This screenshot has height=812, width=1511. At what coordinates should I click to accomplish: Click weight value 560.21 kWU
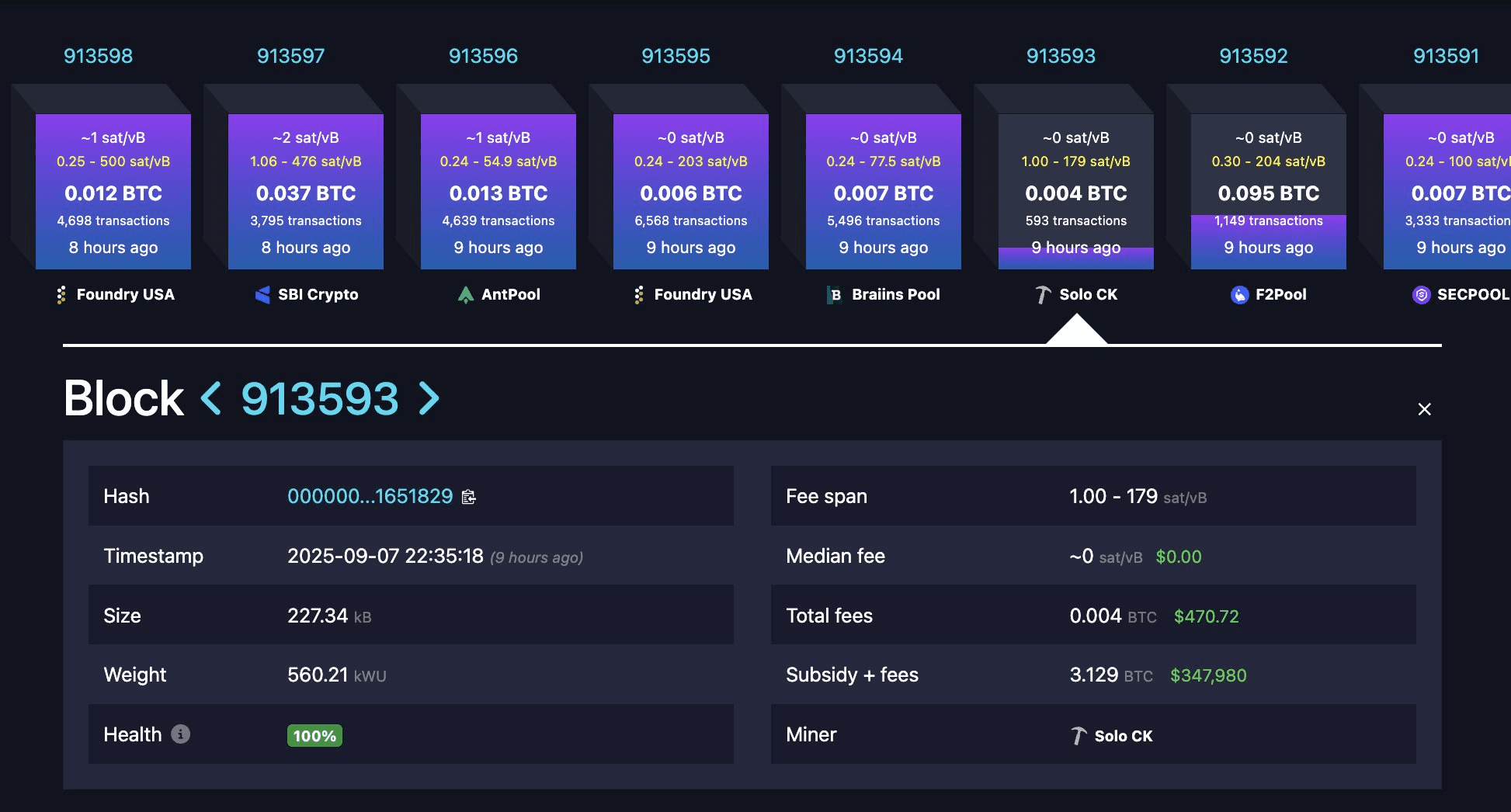(336, 675)
